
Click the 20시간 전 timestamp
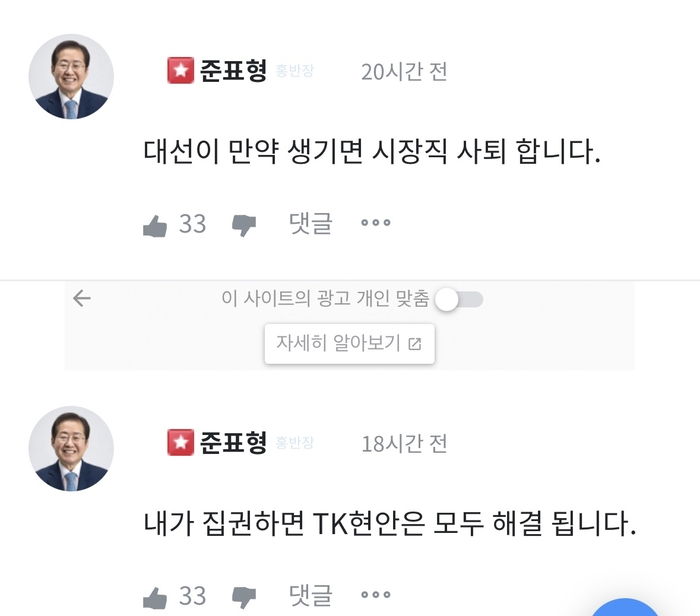404,71
